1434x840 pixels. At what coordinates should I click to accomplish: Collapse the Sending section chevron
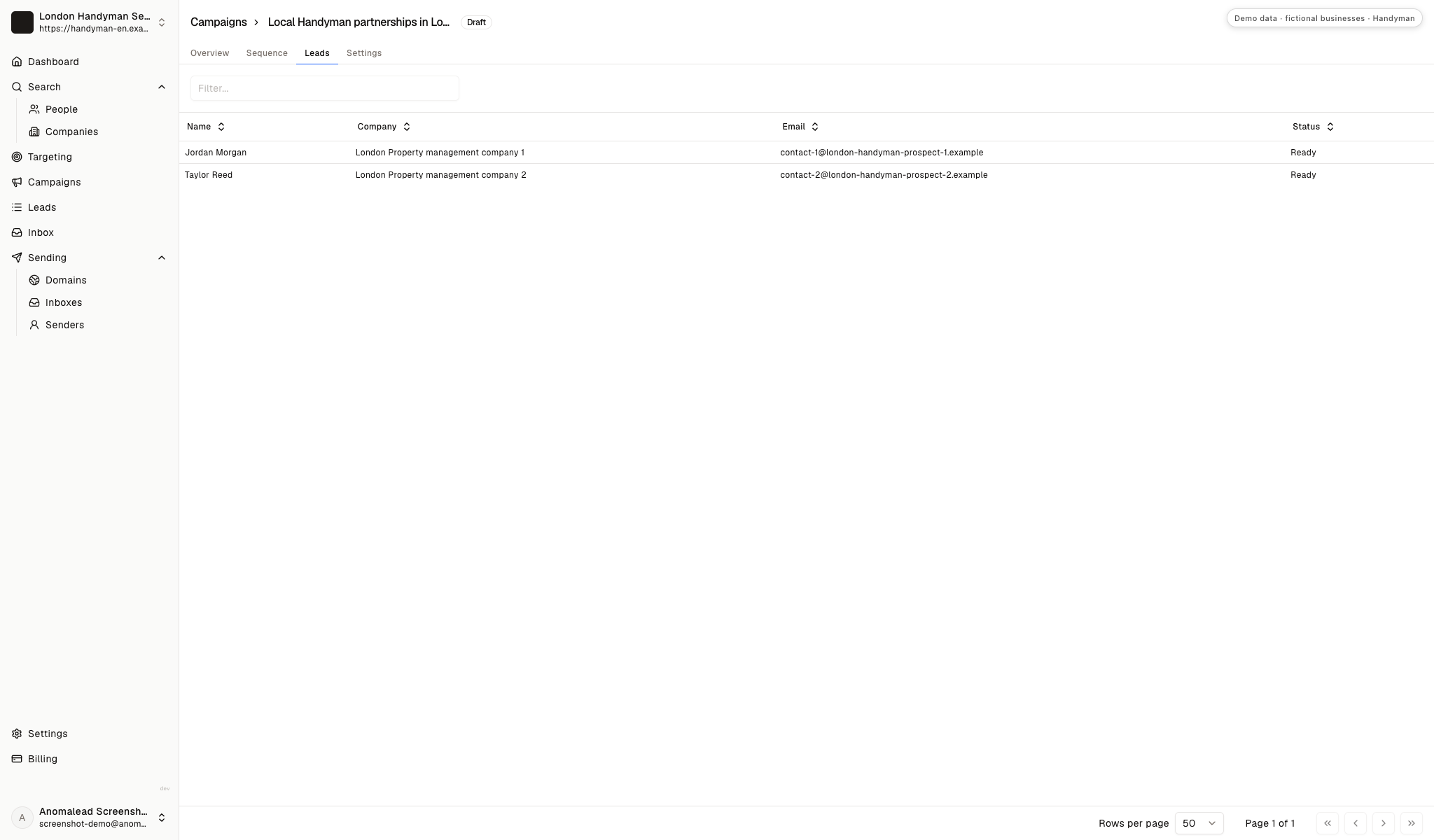(x=162, y=258)
